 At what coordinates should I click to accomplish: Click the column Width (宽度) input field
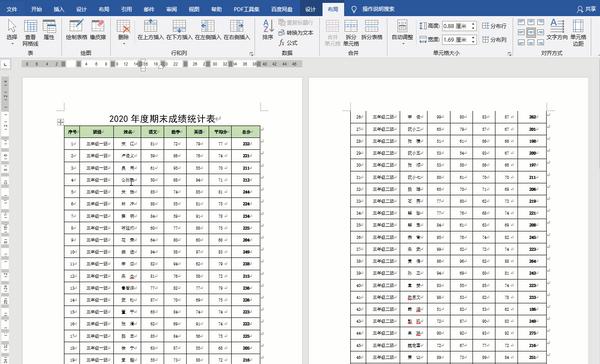point(456,39)
